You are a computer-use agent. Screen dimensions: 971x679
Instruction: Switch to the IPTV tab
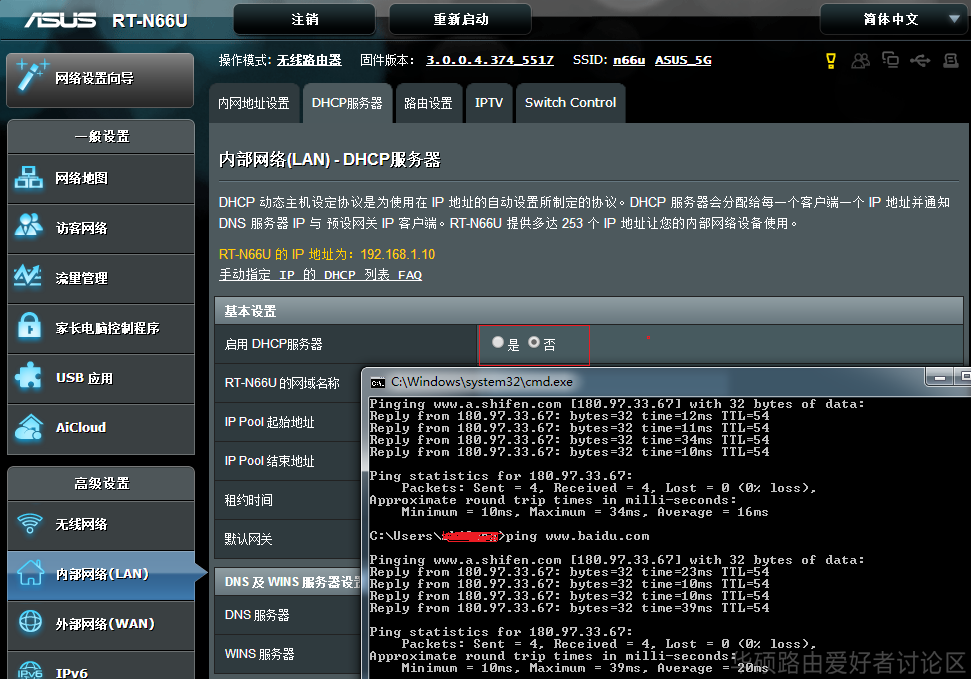(x=489, y=103)
